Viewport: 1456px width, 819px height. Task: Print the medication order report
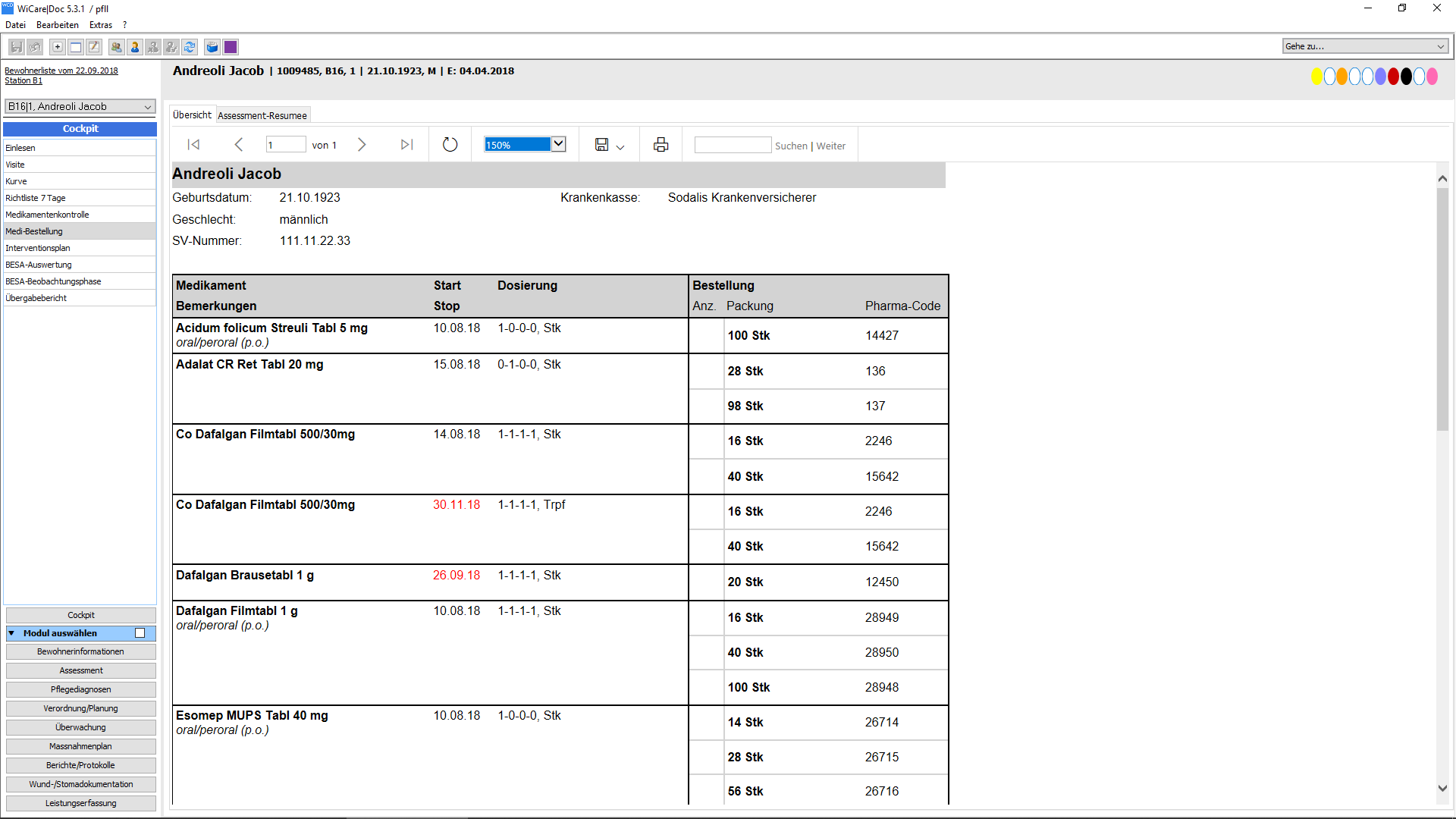click(661, 144)
